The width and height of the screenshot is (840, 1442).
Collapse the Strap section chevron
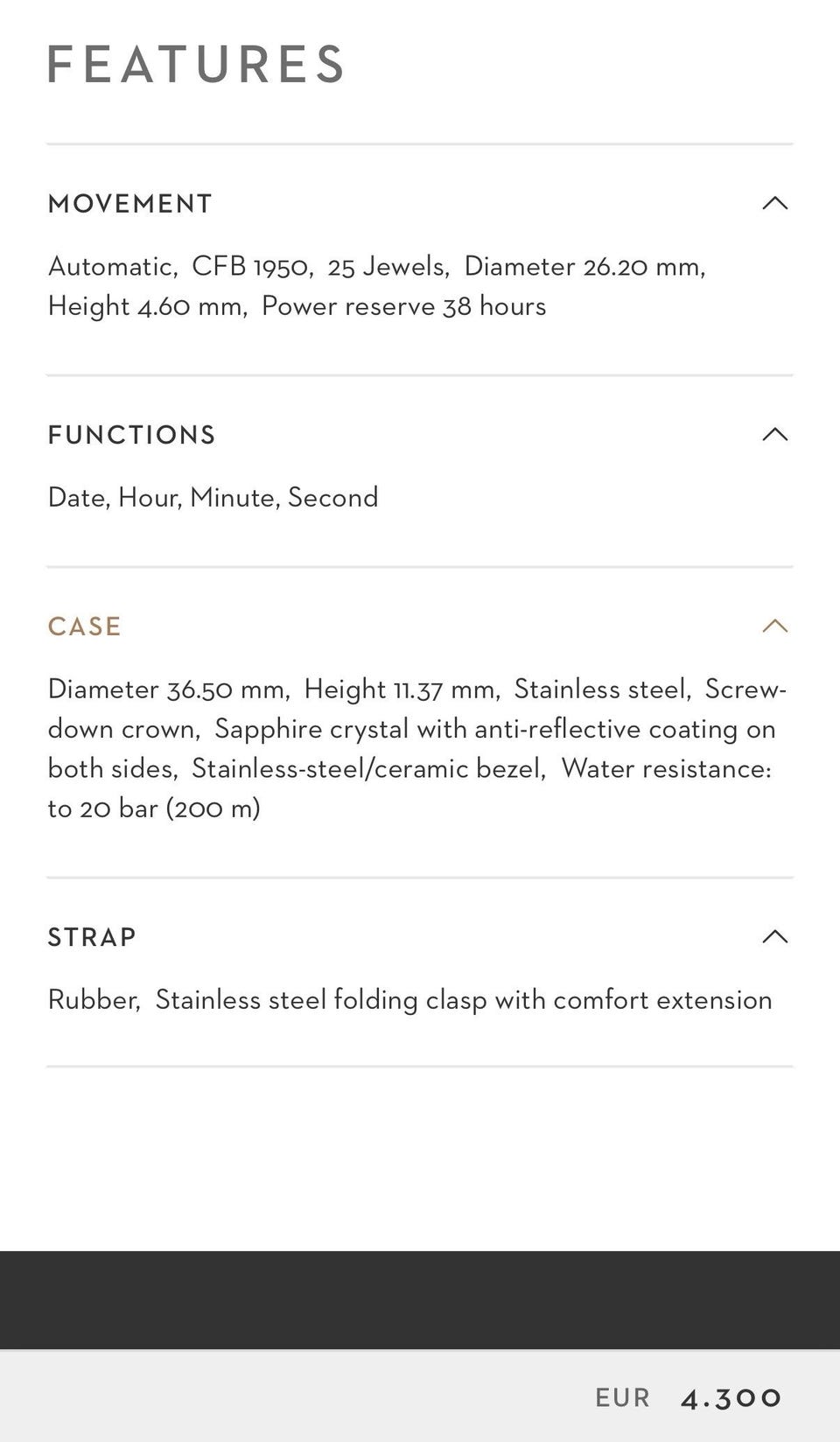coord(775,936)
